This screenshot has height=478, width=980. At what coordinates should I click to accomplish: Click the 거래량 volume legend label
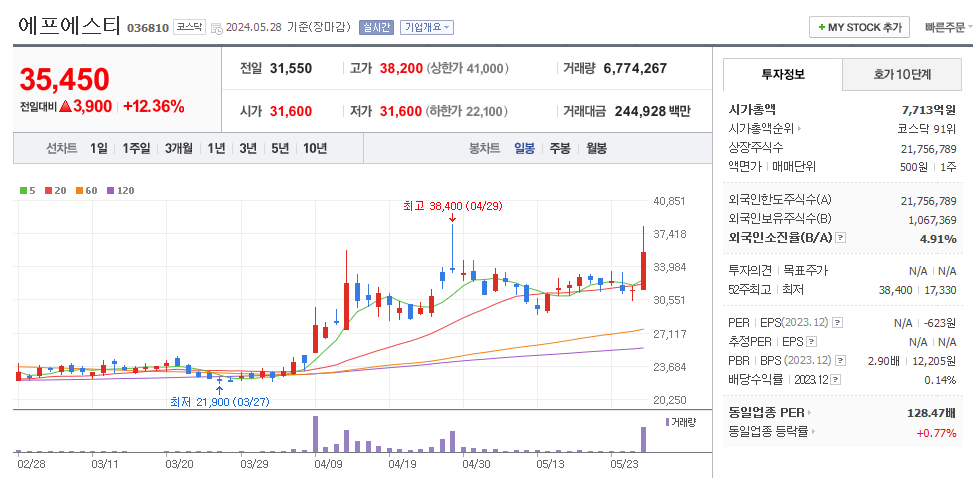(x=682, y=422)
